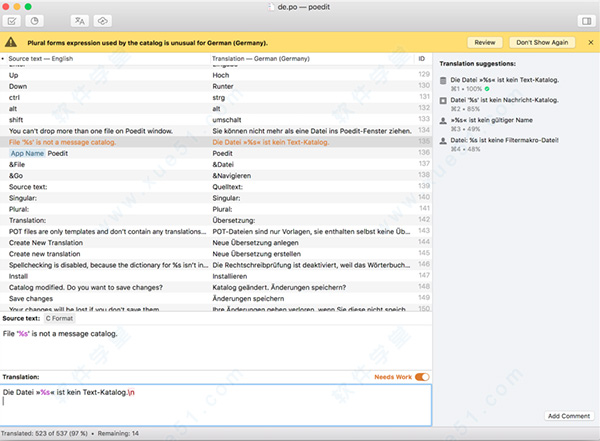Click the Add Comment button
600x441 pixels.
pyautogui.click(x=569, y=416)
